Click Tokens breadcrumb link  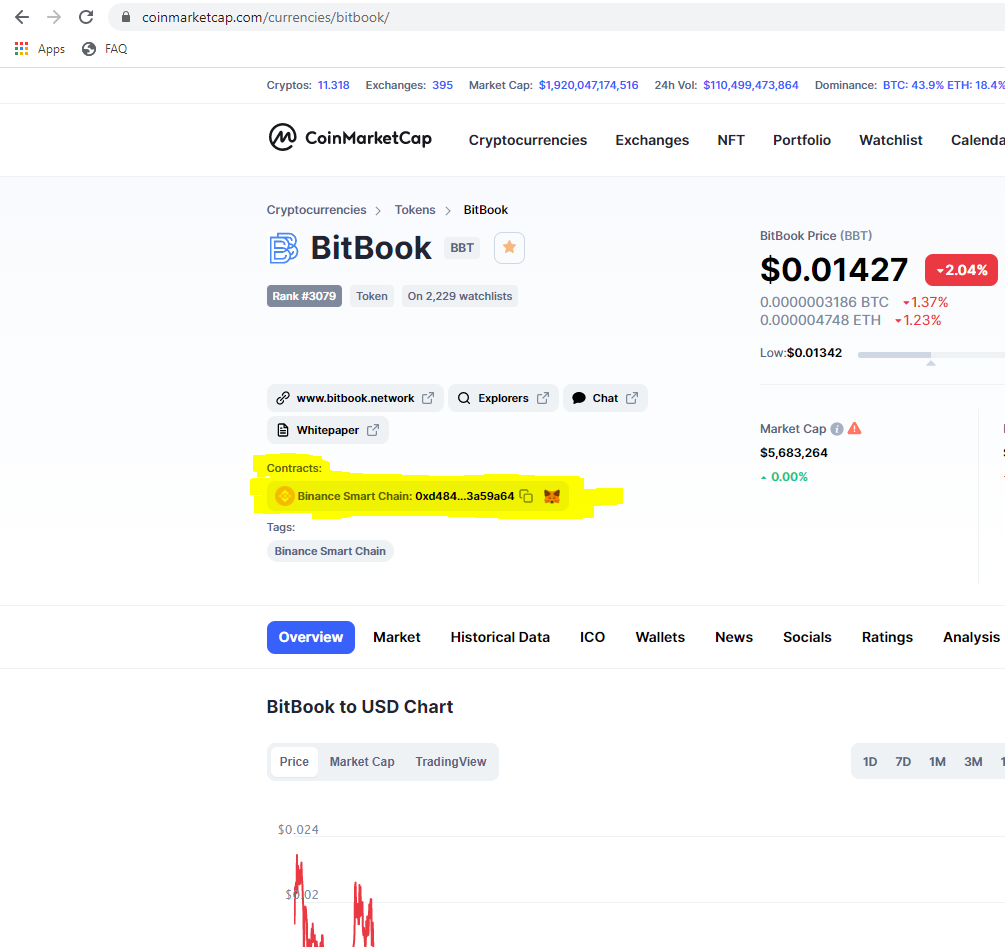(415, 210)
